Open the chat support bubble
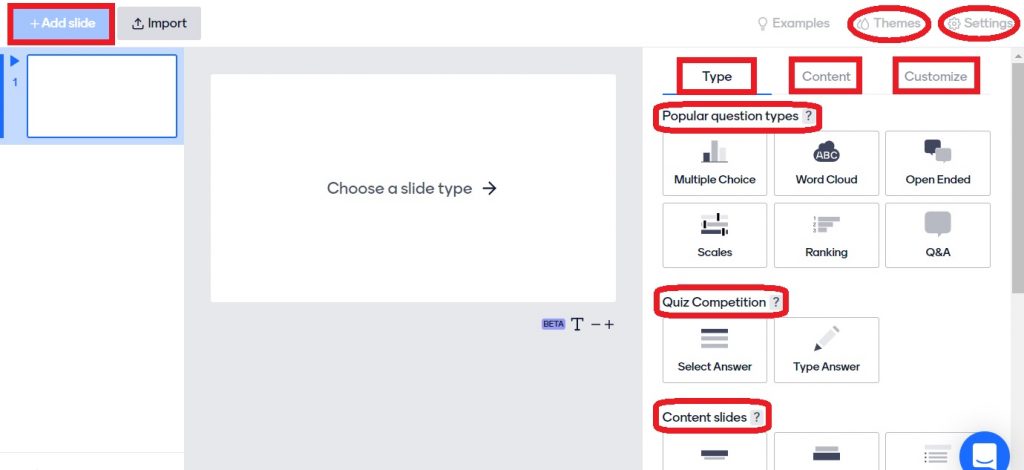The width and height of the screenshot is (1024, 470). click(x=984, y=452)
